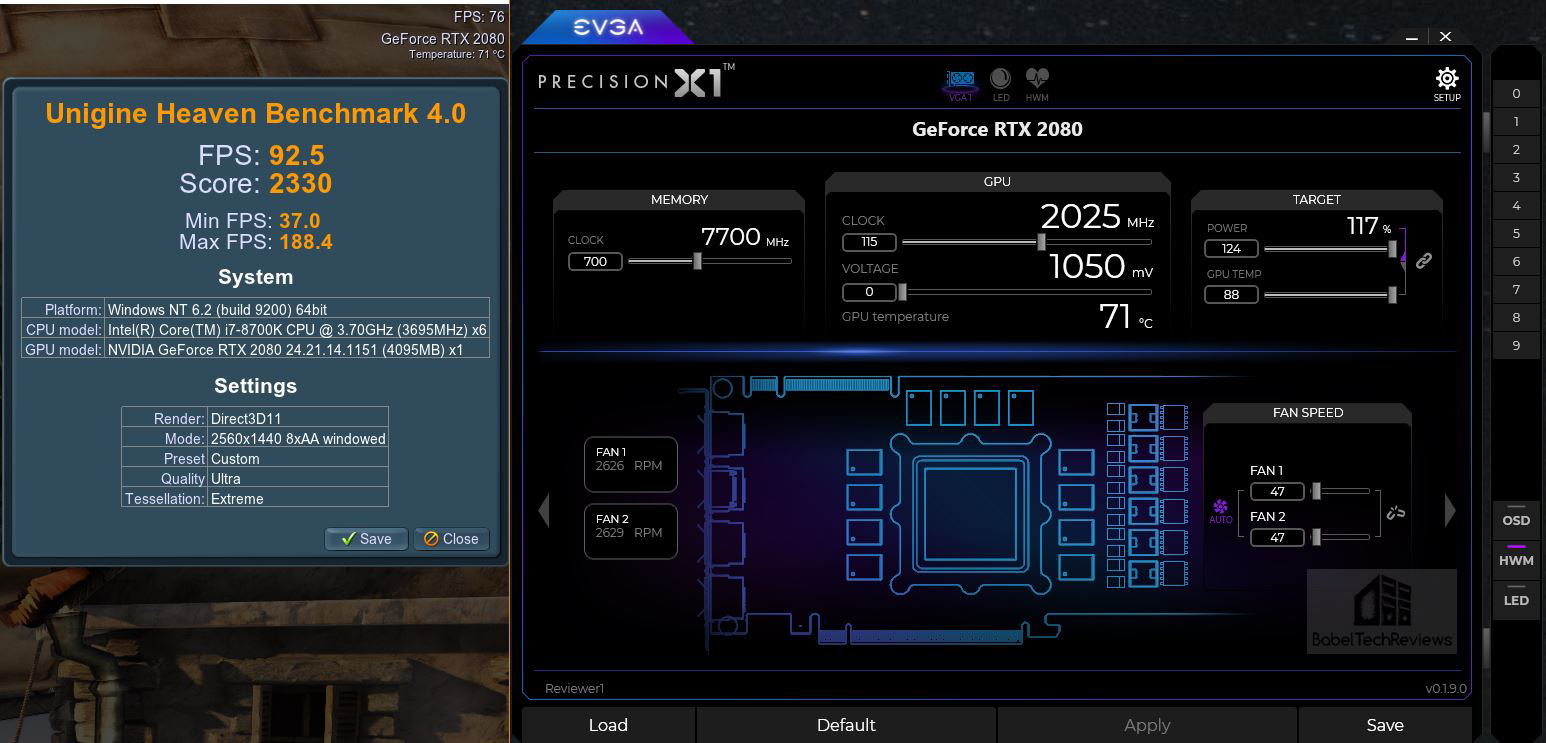Click the Save button in Precision X1
This screenshot has width=1546, height=743.
(x=1385, y=725)
